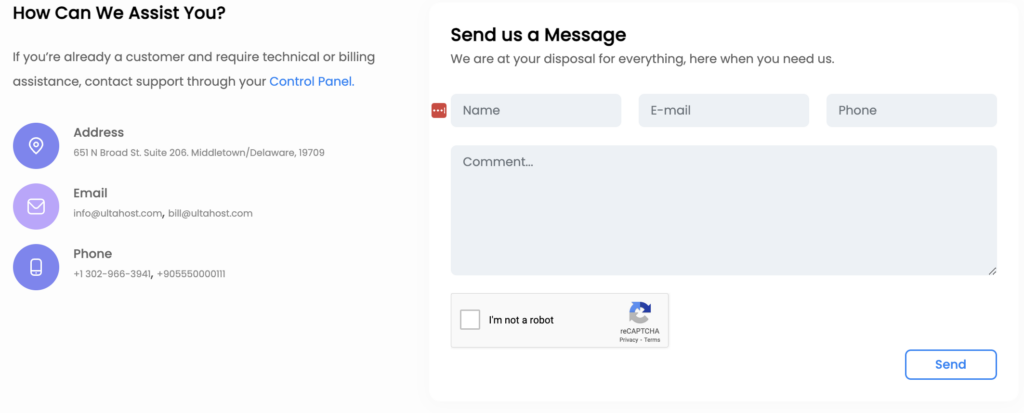Open the reCAPTCHA Privacy link
This screenshot has width=1024, height=413.
(629, 340)
